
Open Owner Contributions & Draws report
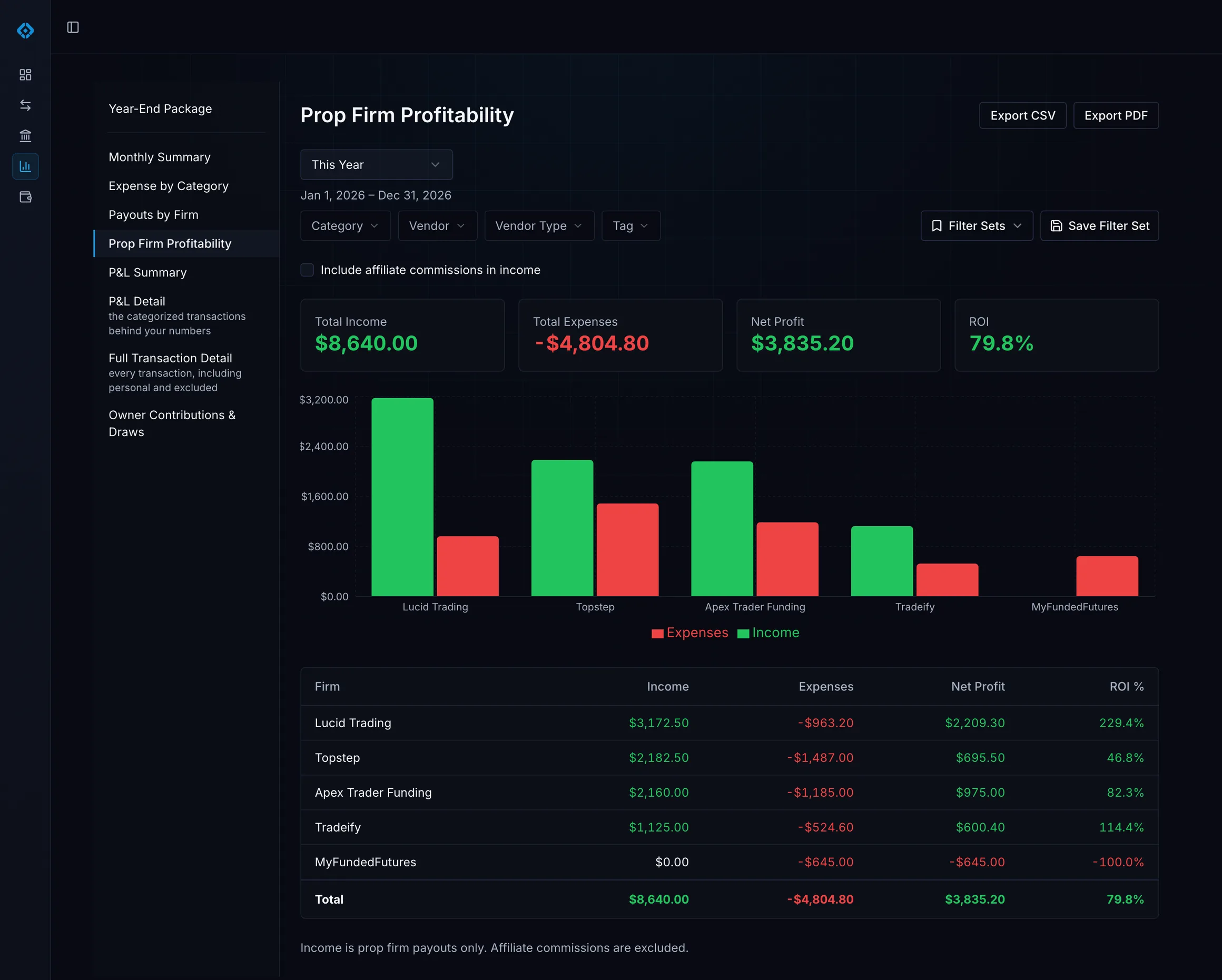coord(172,423)
